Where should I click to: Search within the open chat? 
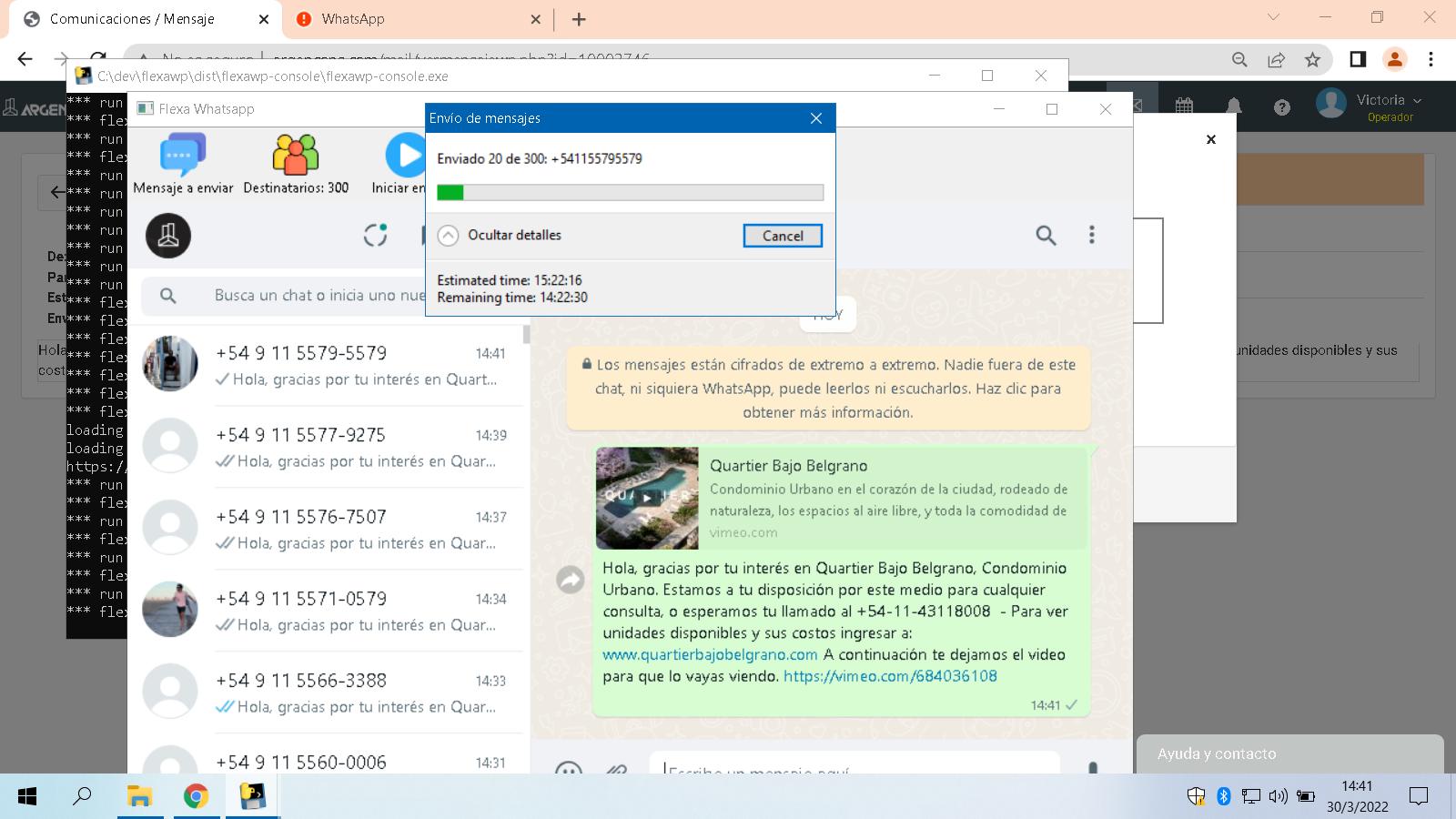pyautogui.click(x=1046, y=236)
